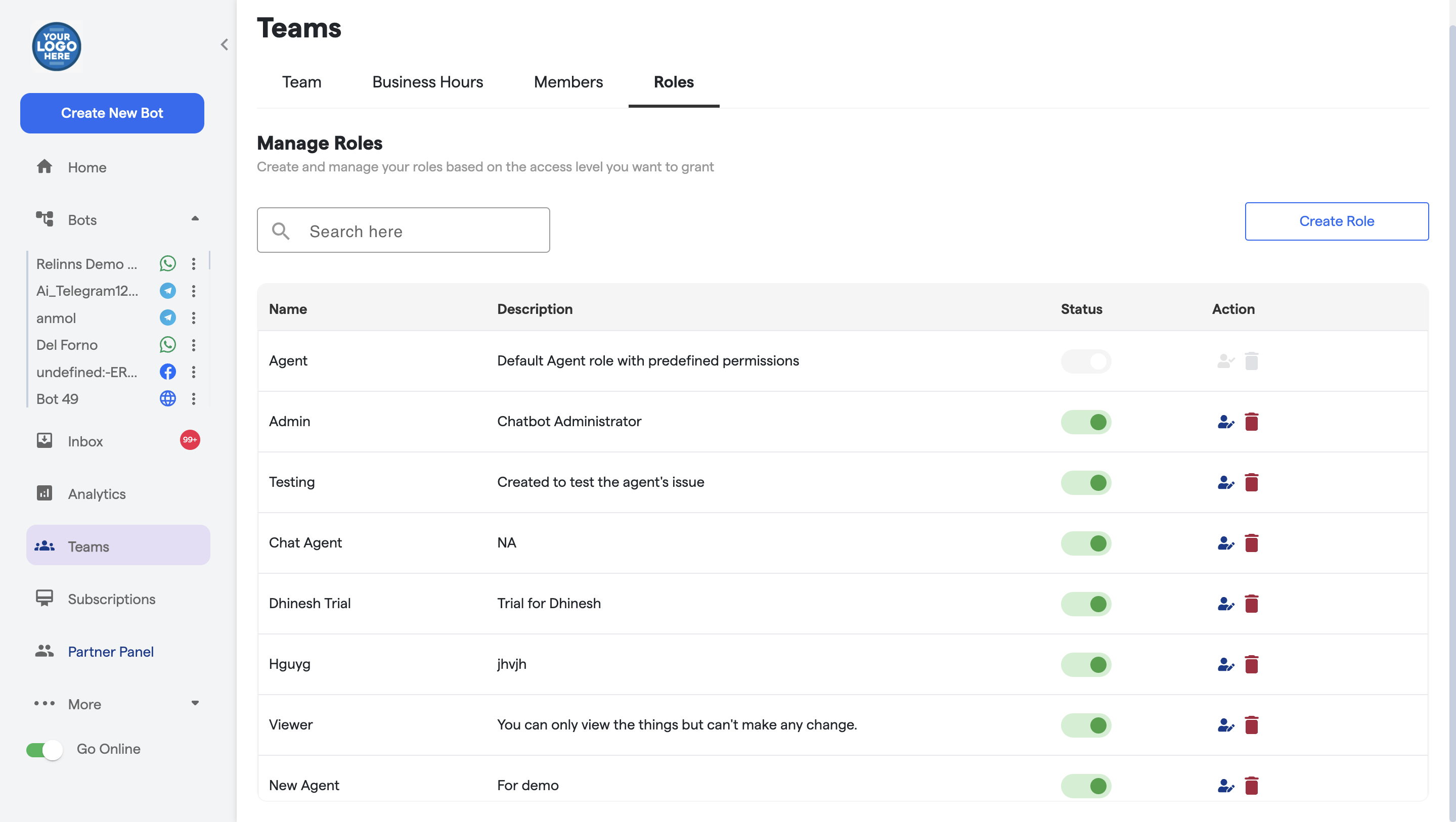Click edit icon for Viewer role
Screen dimensions: 1456x822
1225,725
